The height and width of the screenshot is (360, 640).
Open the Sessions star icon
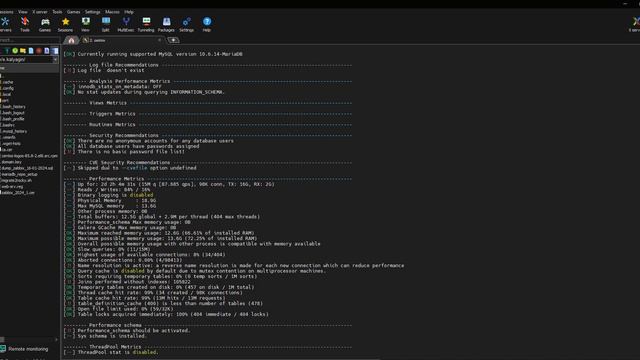click(x=65, y=24)
